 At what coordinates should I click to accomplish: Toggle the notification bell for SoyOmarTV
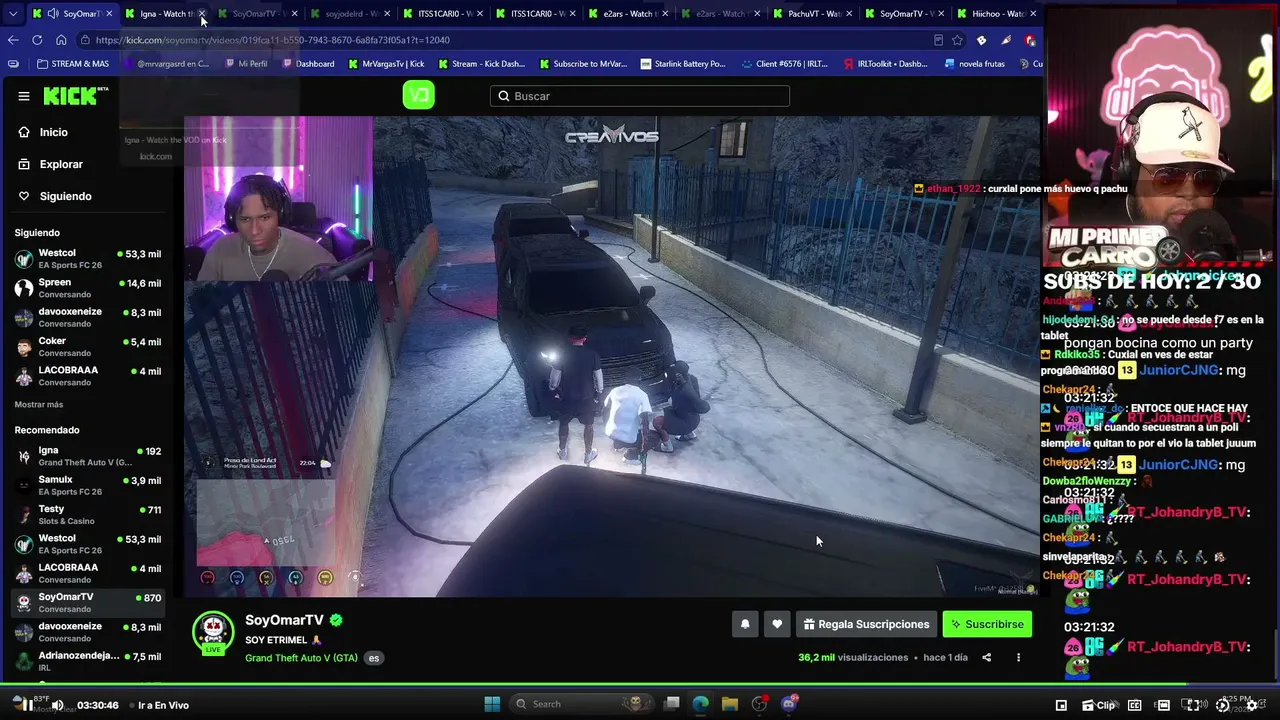745,624
